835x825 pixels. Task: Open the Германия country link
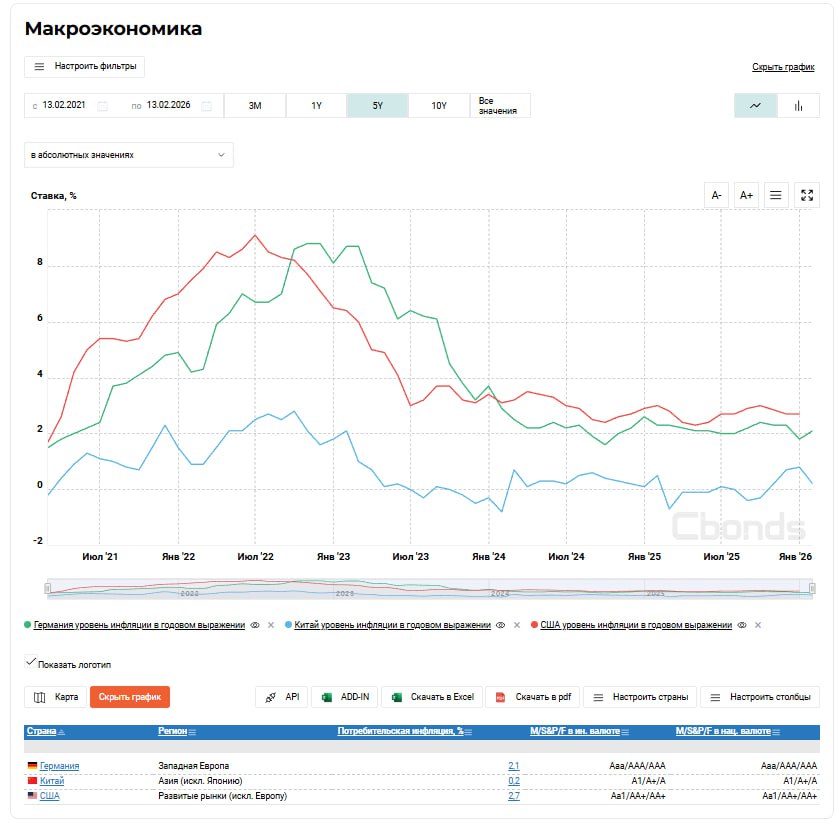59,766
